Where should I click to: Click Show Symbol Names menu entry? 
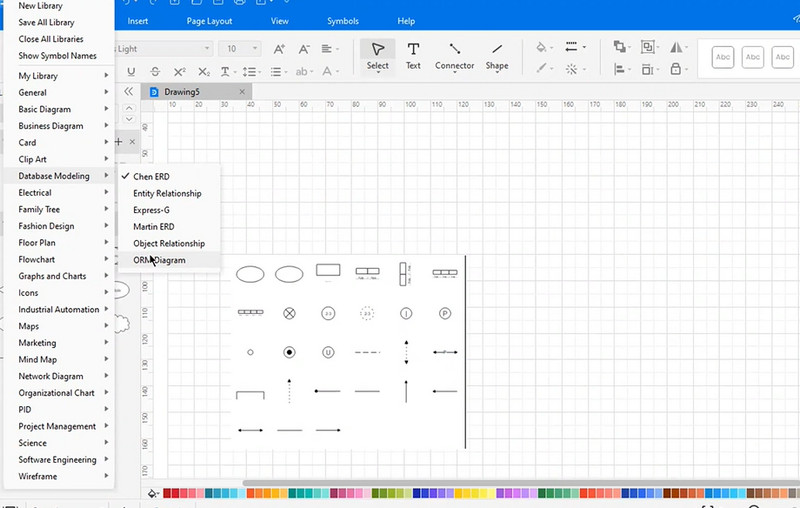(57, 55)
